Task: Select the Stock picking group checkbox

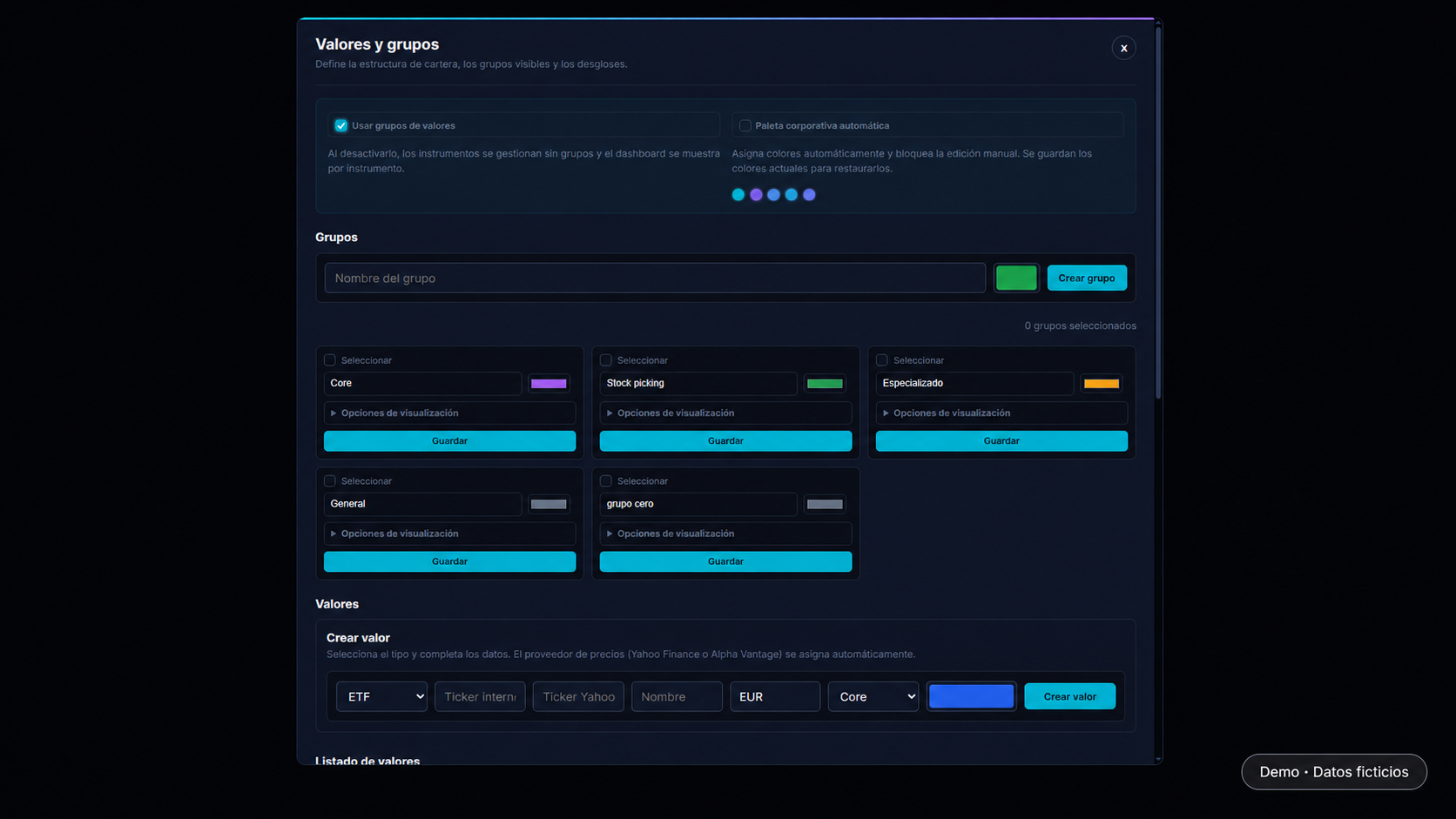Action: [606, 359]
